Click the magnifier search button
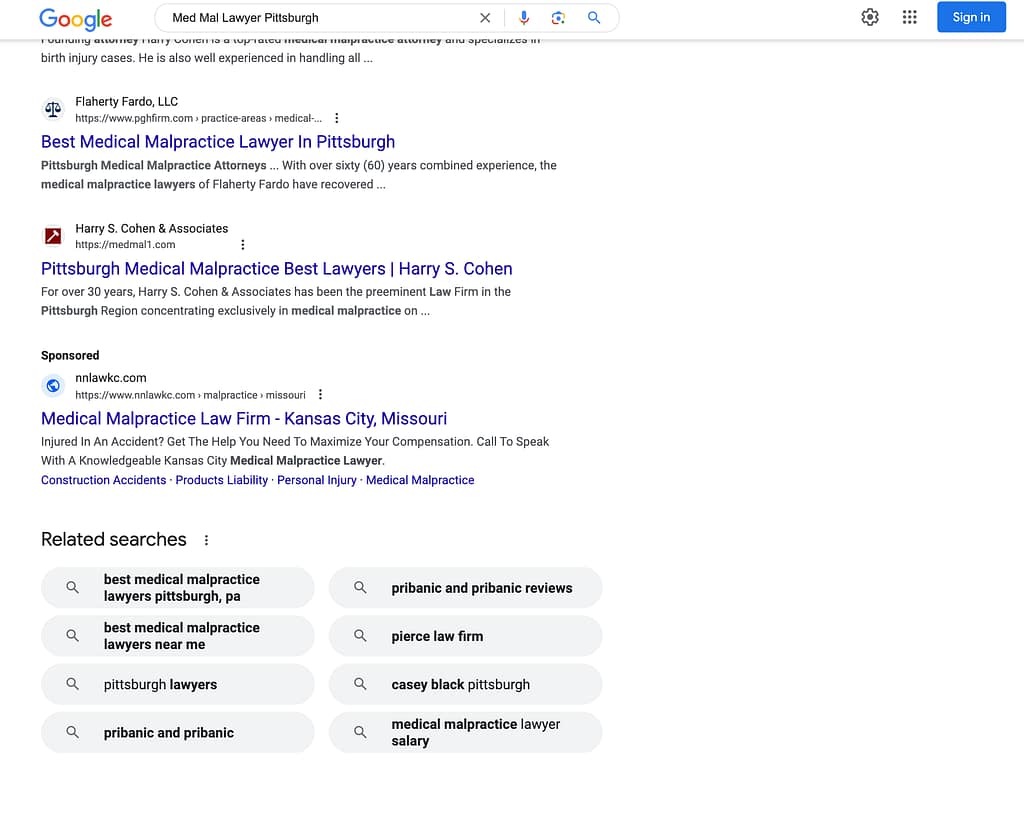The width and height of the screenshot is (1024, 834). 594,18
